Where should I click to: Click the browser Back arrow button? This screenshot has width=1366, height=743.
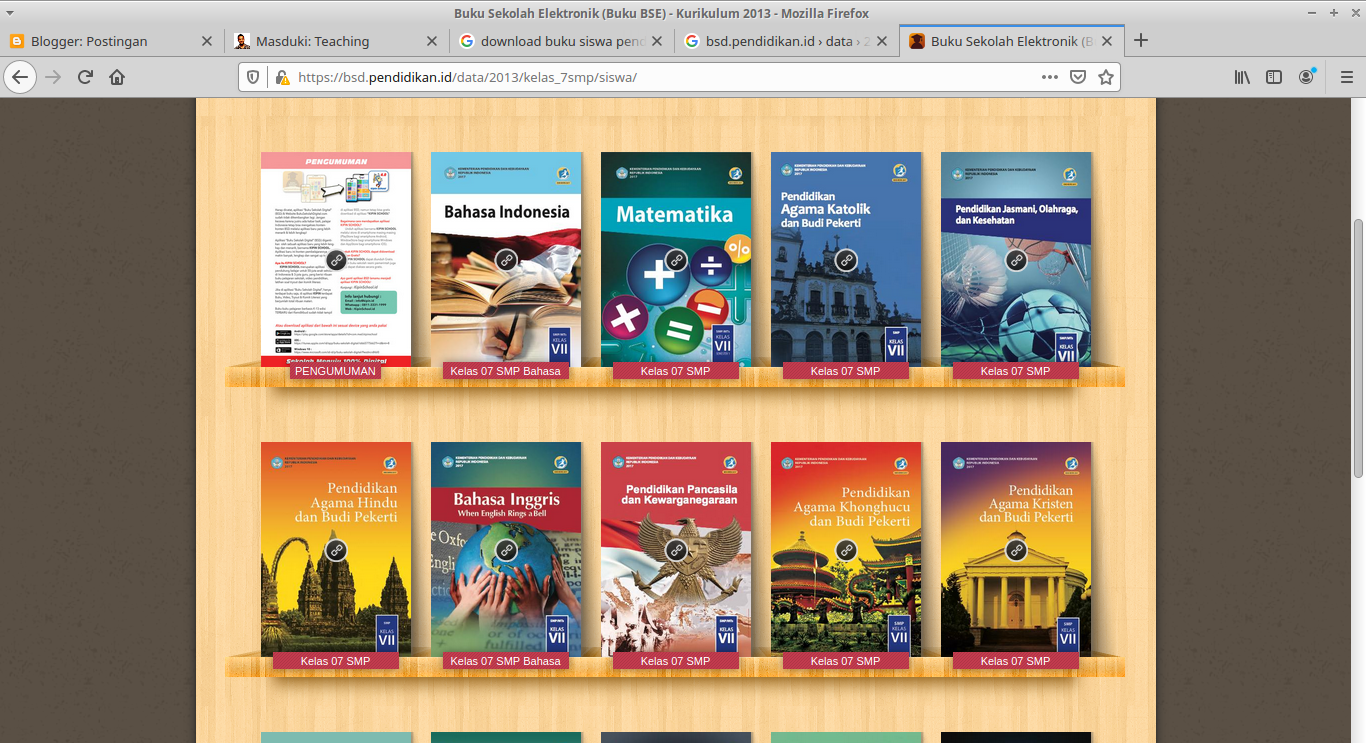coord(19,77)
